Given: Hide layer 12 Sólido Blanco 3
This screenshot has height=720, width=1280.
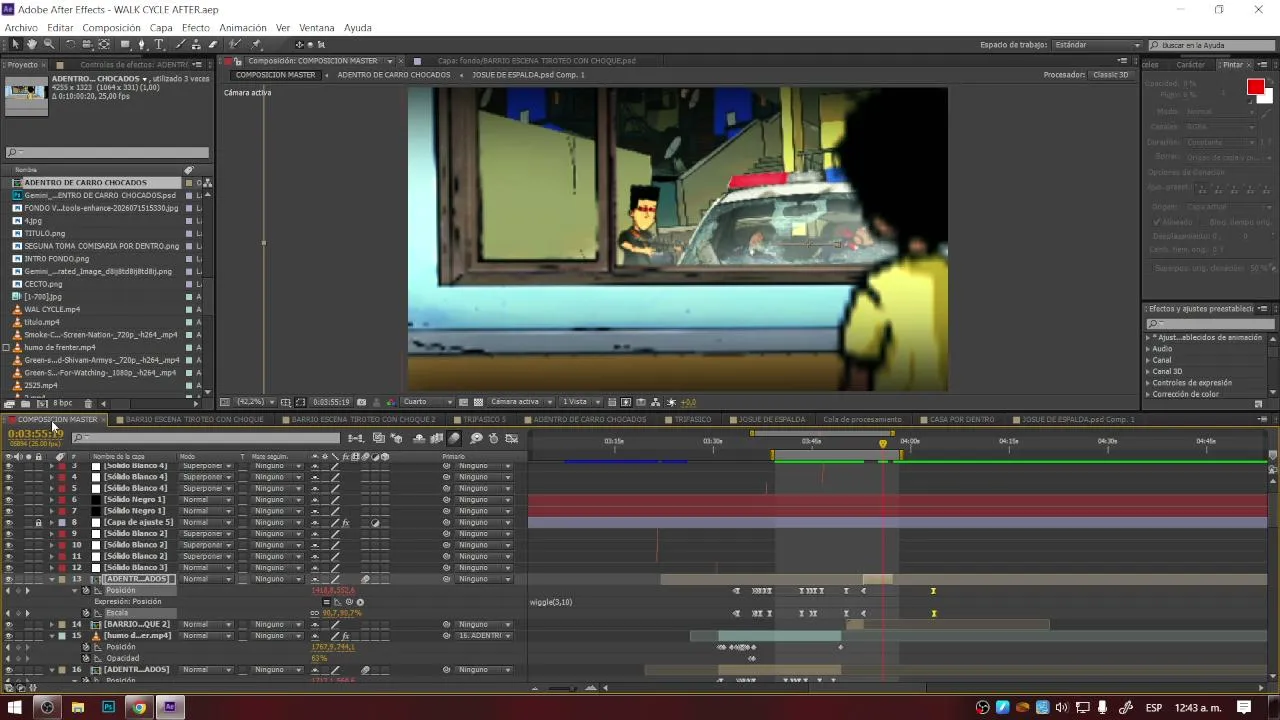Looking at the screenshot, I should click(x=9, y=568).
